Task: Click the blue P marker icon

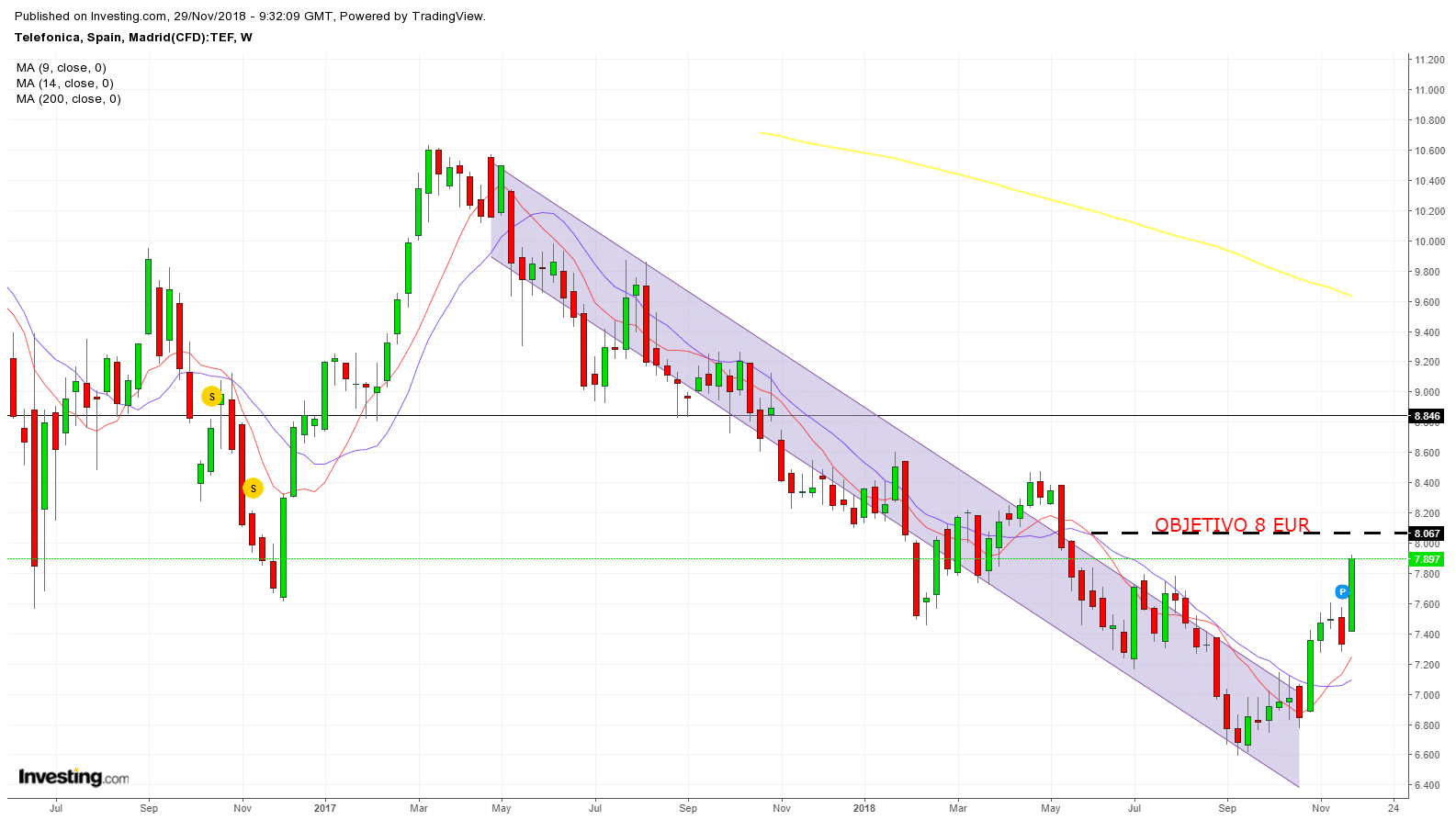Action: coord(1342,592)
